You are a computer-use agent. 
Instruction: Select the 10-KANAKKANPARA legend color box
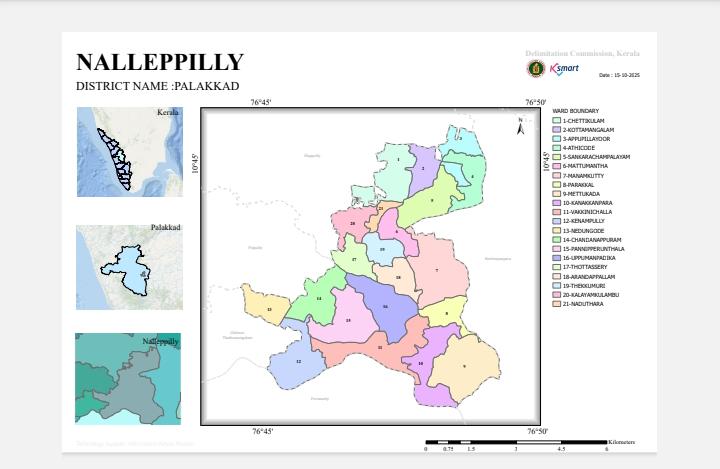coord(557,203)
